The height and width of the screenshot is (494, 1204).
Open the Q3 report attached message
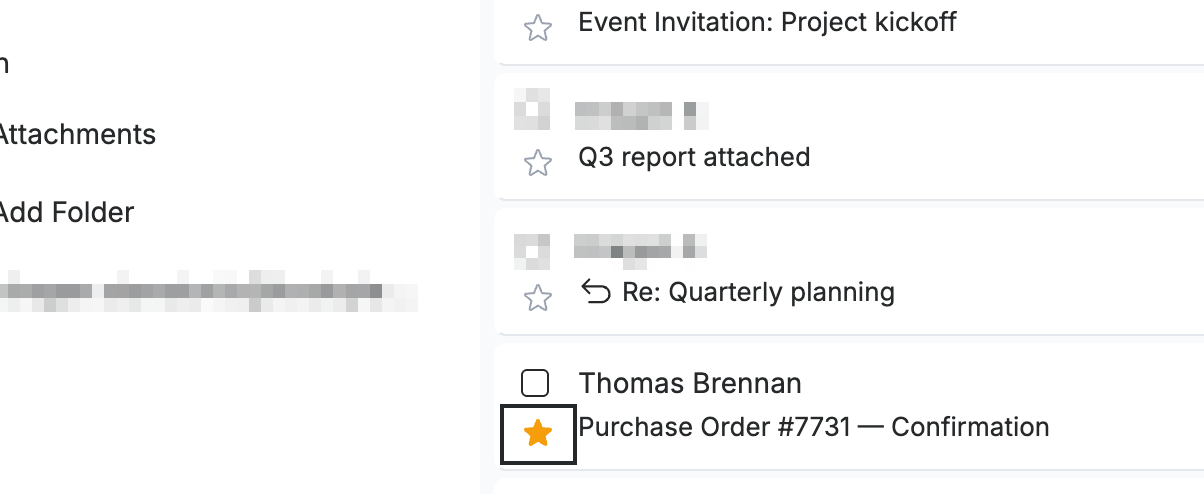pyautogui.click(x=694, y=157)
